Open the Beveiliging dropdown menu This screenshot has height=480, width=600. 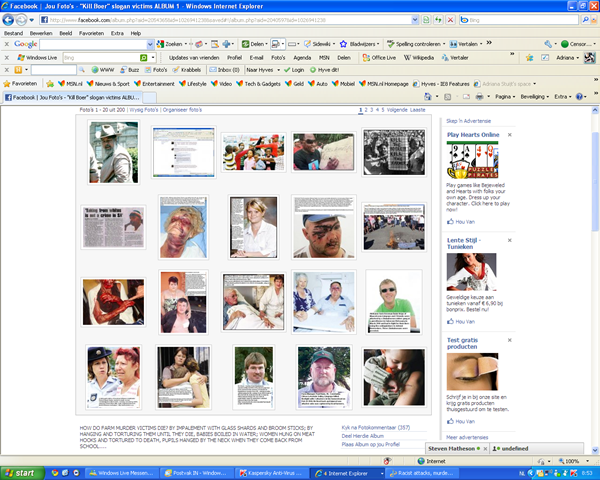click(x=535, y=96)
